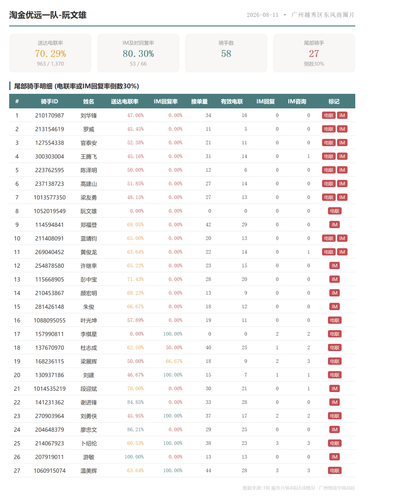Click the 47.06% rate in row 1
Viewport: 410px width, 500px height.
(135, 115)
